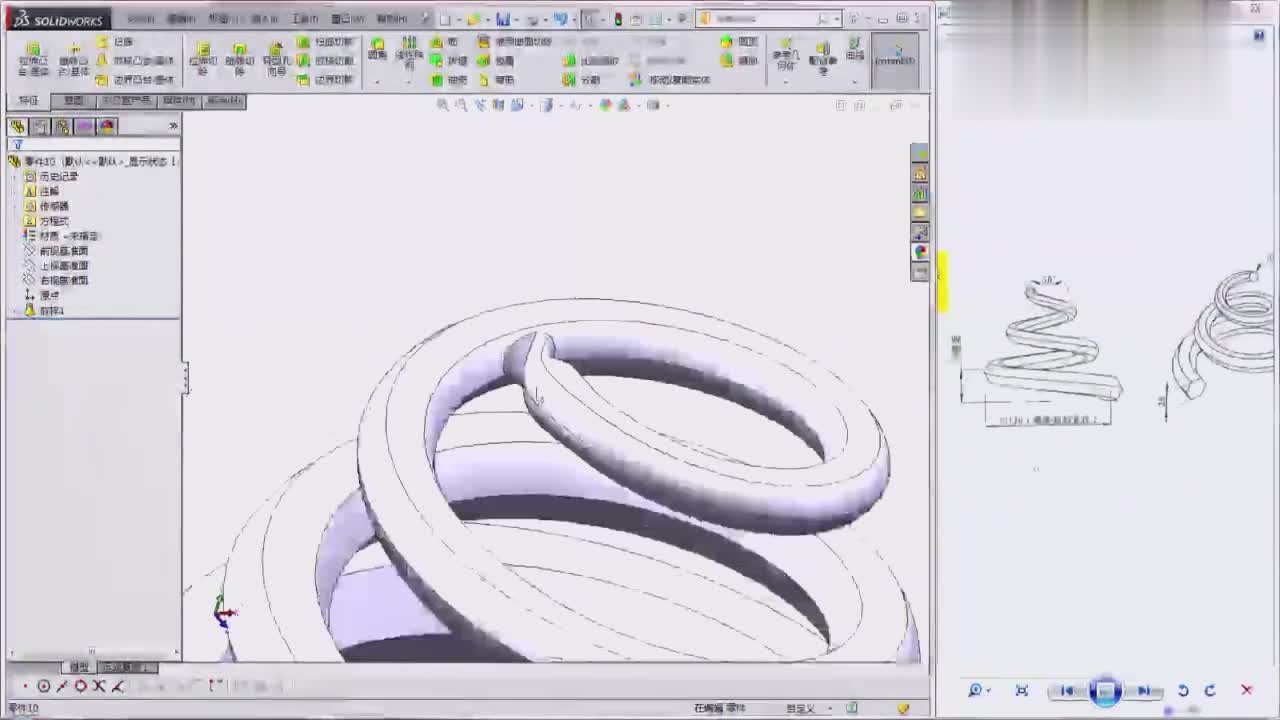Expand the FeatureManager panel with chevron
The width and height of the screenshot is (1280, 720).
click(173, 126)
